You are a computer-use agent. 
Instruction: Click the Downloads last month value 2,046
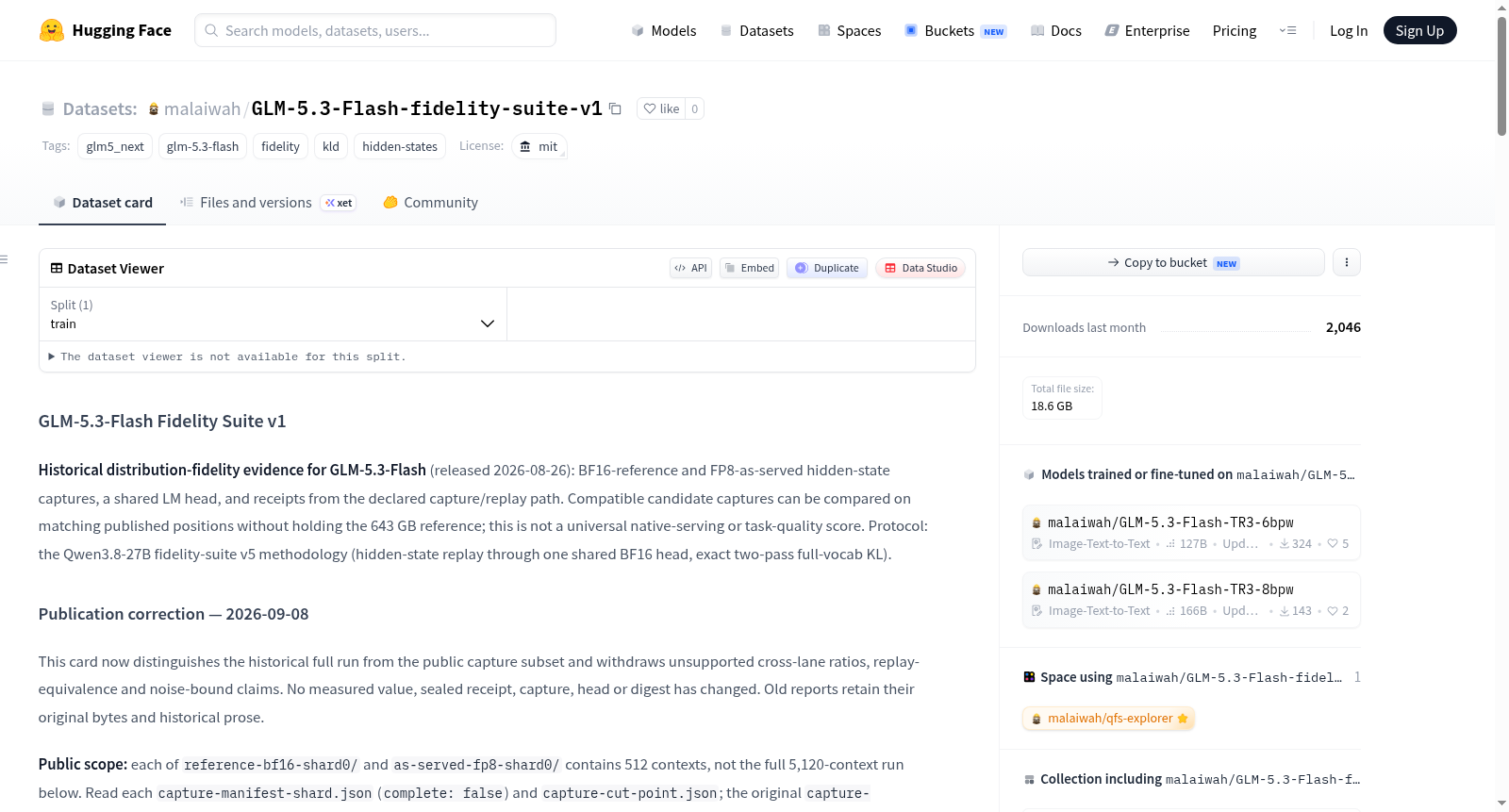[x=1343, y=327]
